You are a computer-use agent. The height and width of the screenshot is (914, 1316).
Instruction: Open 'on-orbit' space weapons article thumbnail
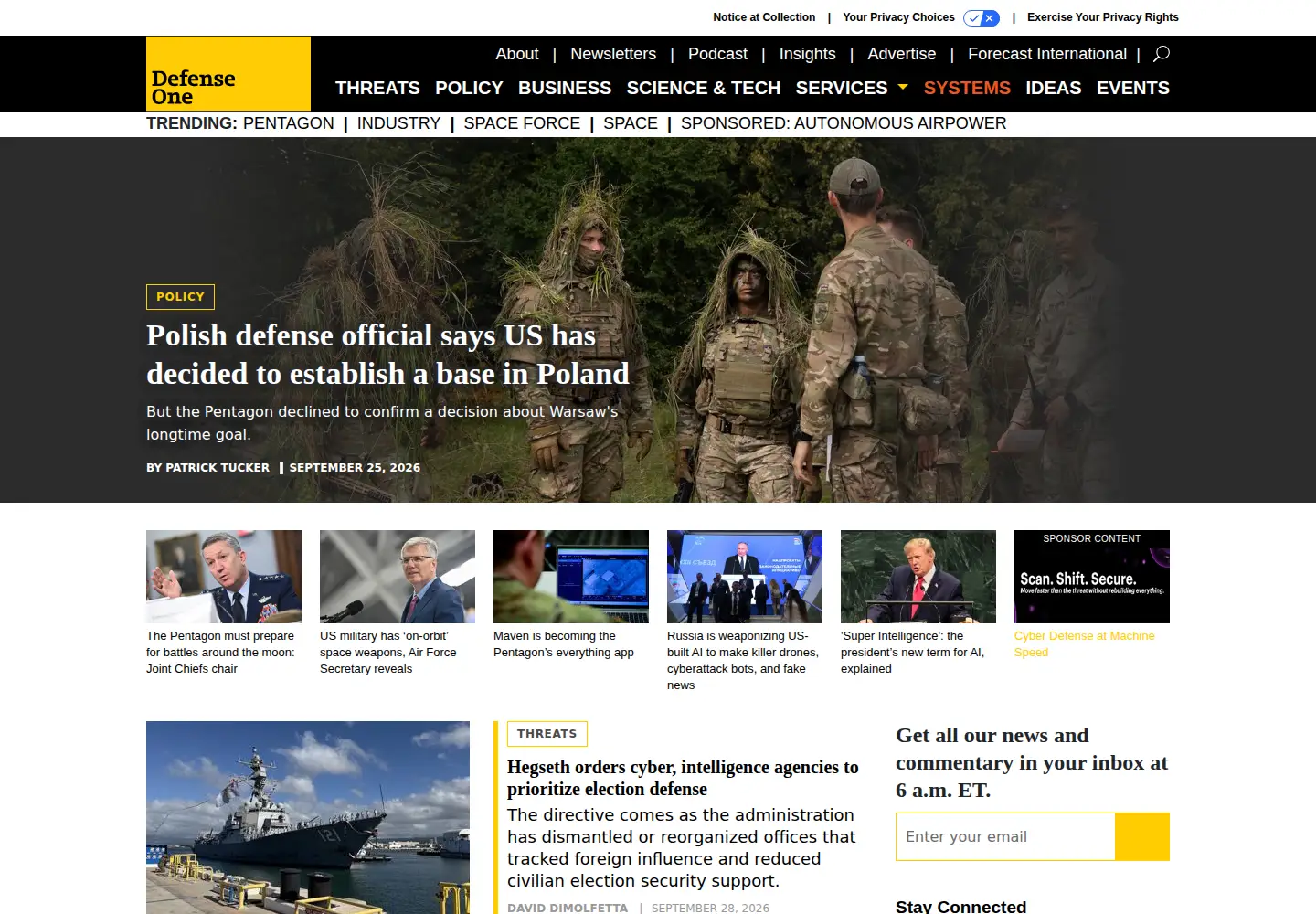point(398,577)
